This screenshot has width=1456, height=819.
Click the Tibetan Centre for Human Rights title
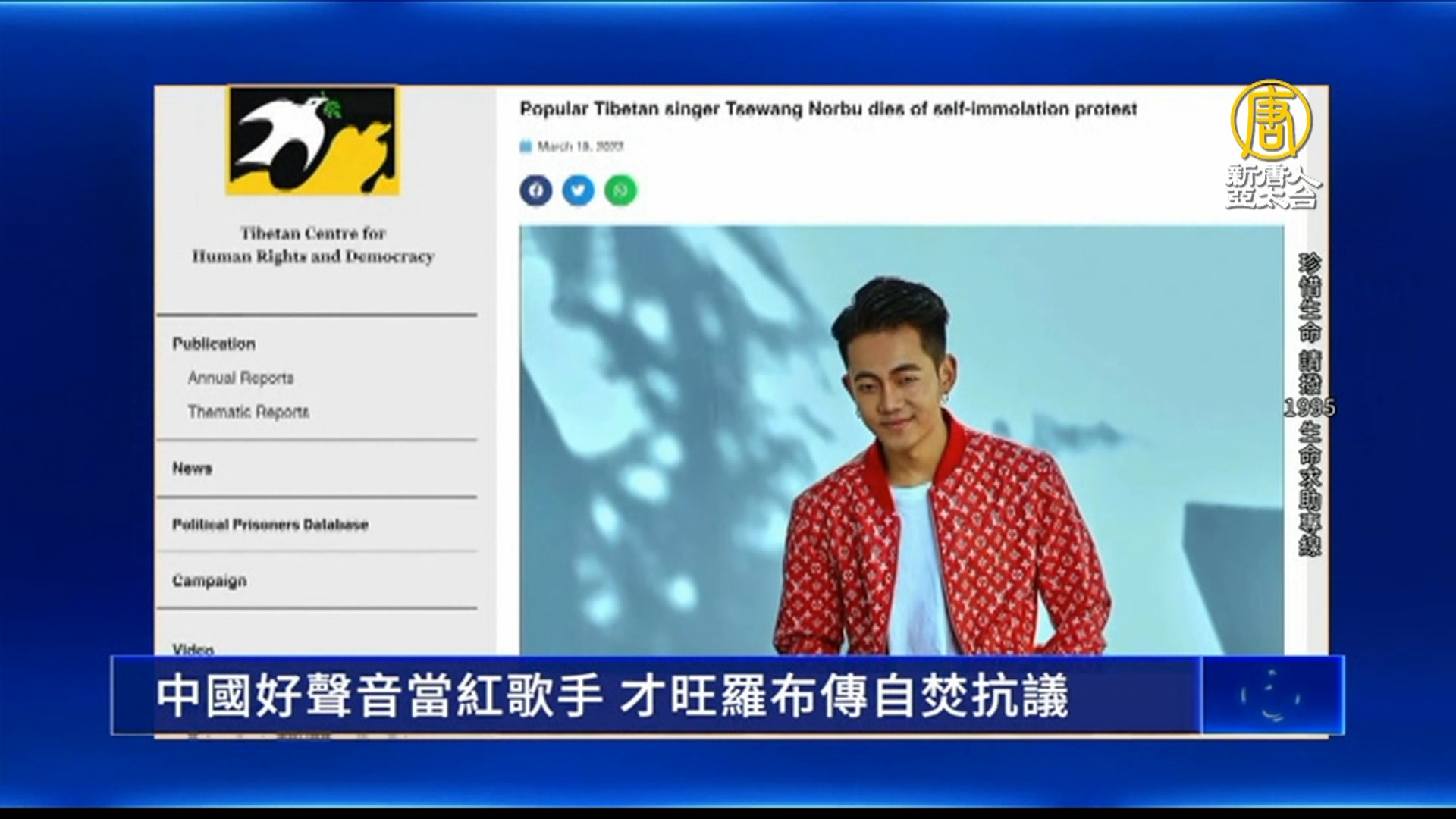312,244
